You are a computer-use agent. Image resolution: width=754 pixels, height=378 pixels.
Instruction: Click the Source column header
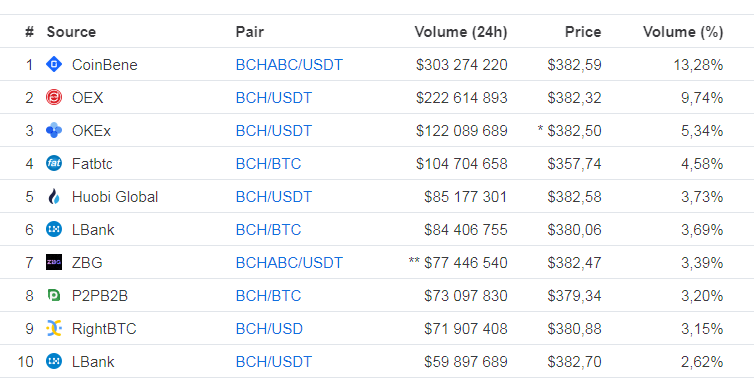[71, 32]
